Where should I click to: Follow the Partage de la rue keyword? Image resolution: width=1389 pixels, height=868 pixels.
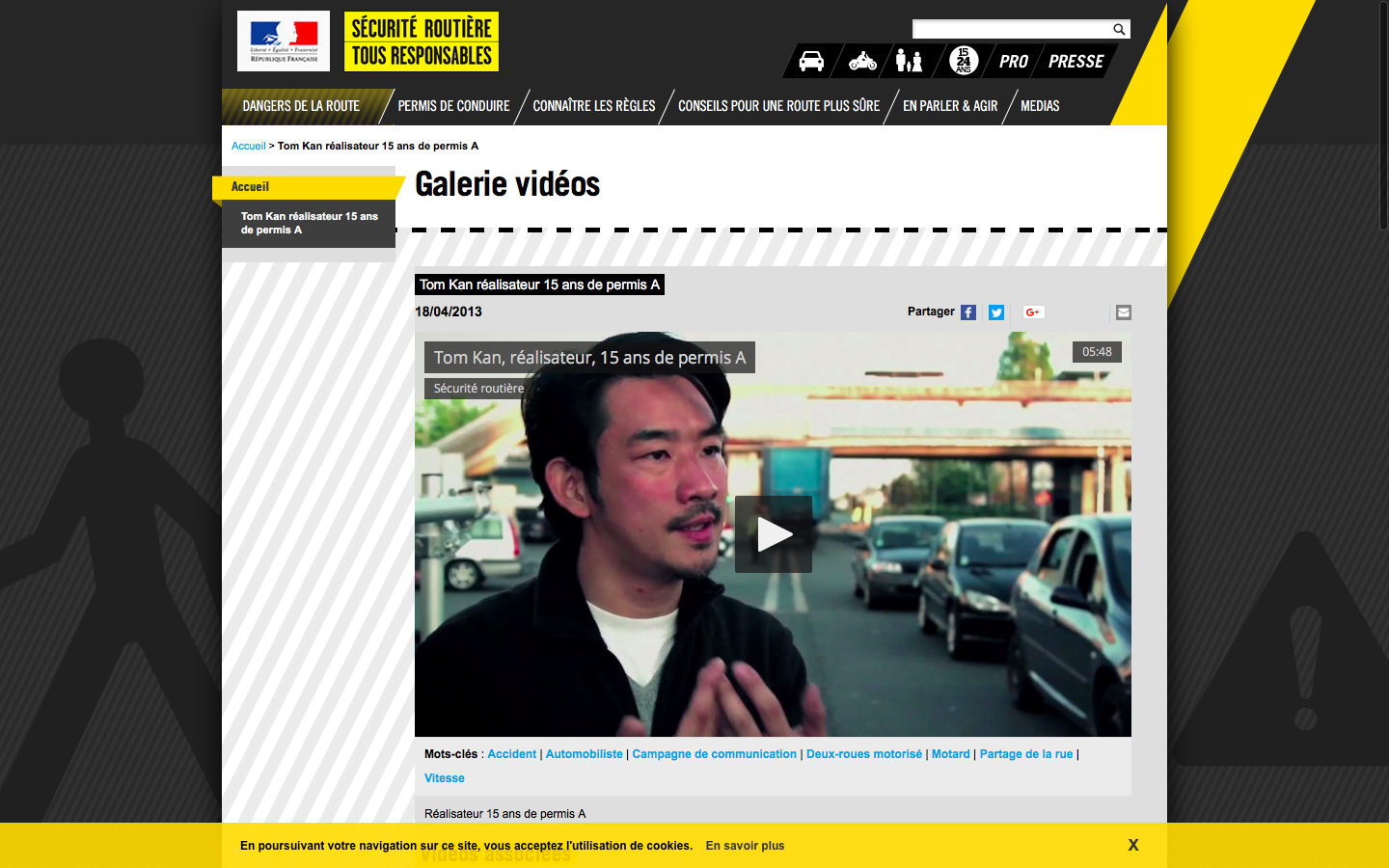[x=1026, y=754]
